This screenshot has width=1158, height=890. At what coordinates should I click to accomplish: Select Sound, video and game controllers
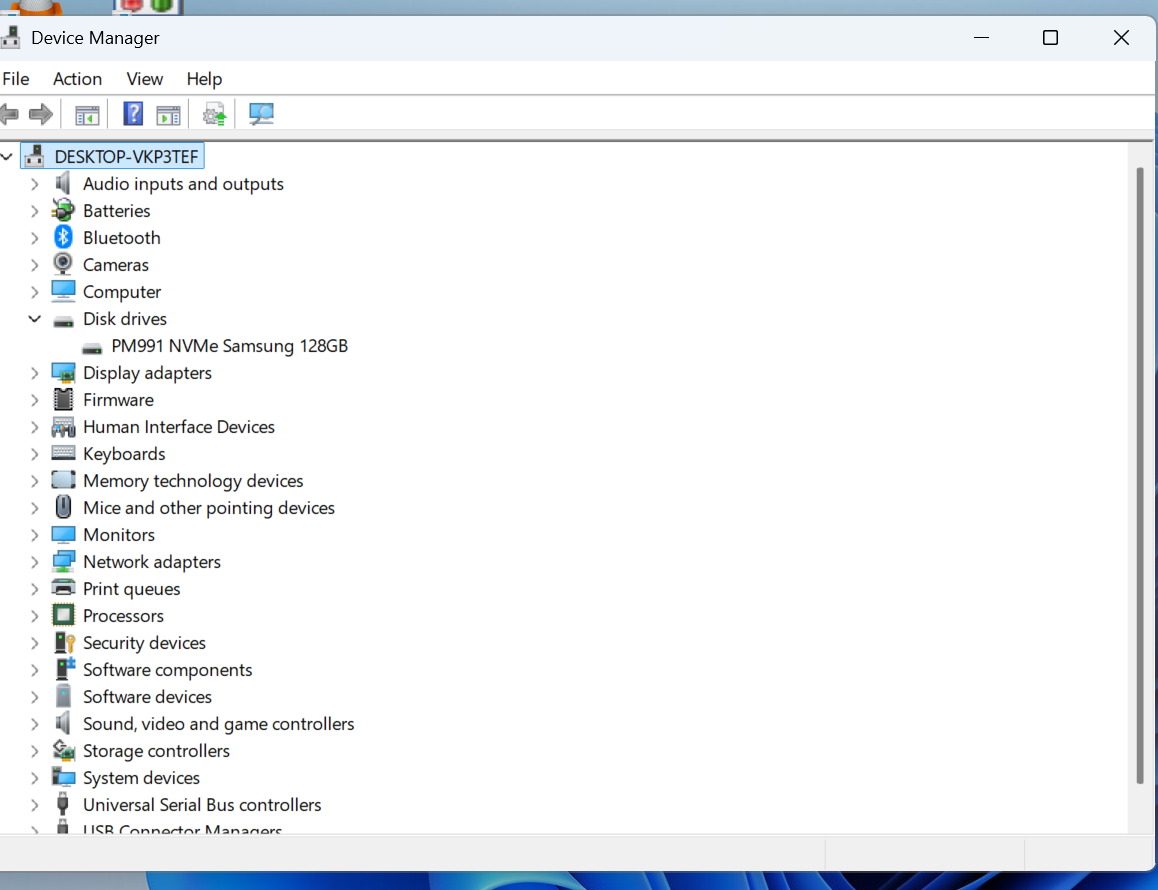click(x=218, y=724)
